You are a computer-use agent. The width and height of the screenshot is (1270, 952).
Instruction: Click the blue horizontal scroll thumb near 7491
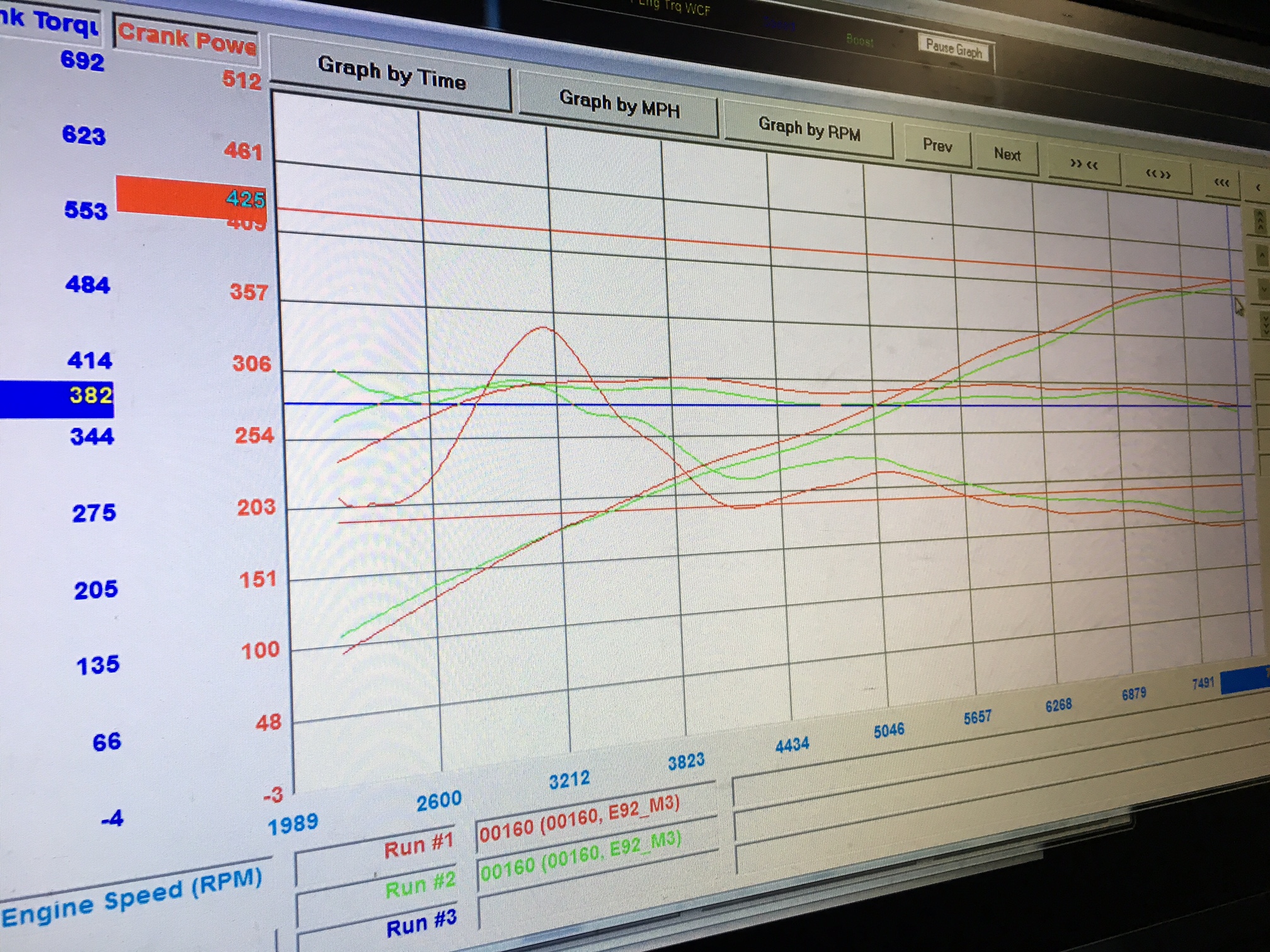1245,680
